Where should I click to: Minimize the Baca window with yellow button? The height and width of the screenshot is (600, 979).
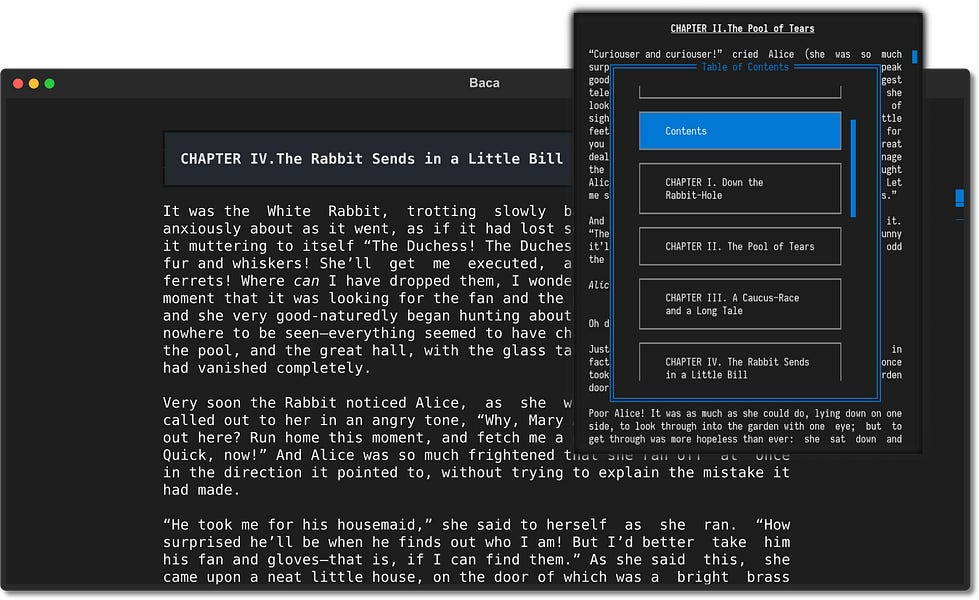pyautogui.click(x=34, y=84)
